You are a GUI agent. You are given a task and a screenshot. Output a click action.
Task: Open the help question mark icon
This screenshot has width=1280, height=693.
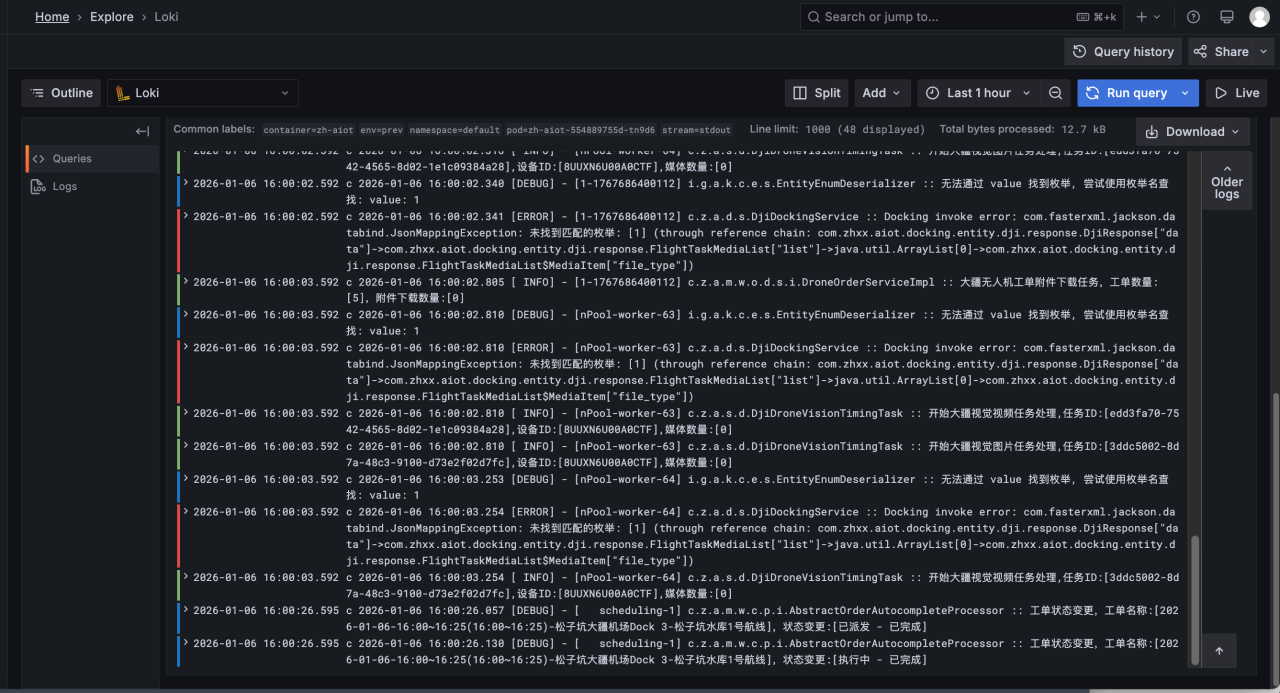click(1193, 17)
